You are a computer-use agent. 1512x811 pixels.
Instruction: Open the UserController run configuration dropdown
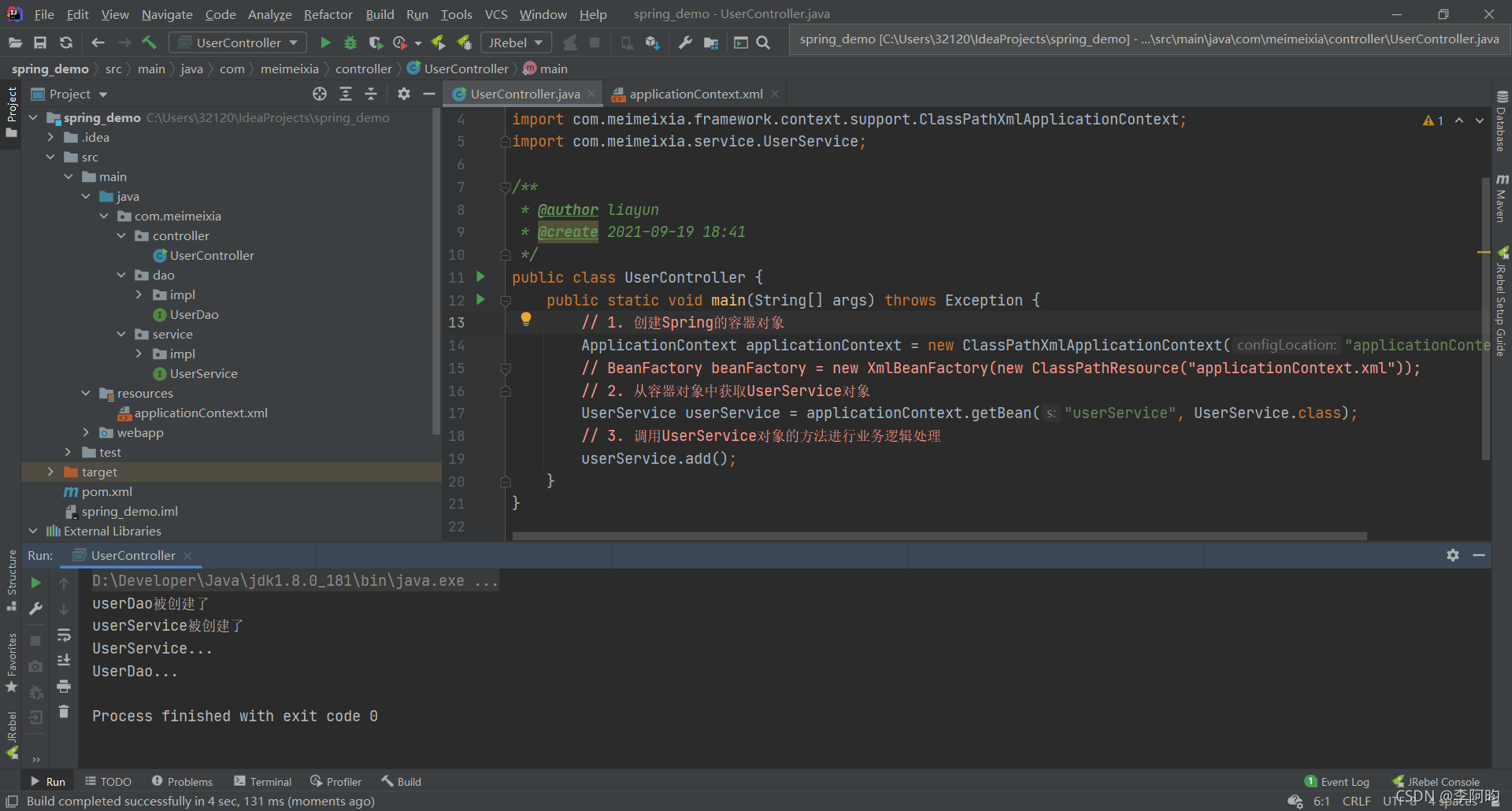[x=238, y=43]
